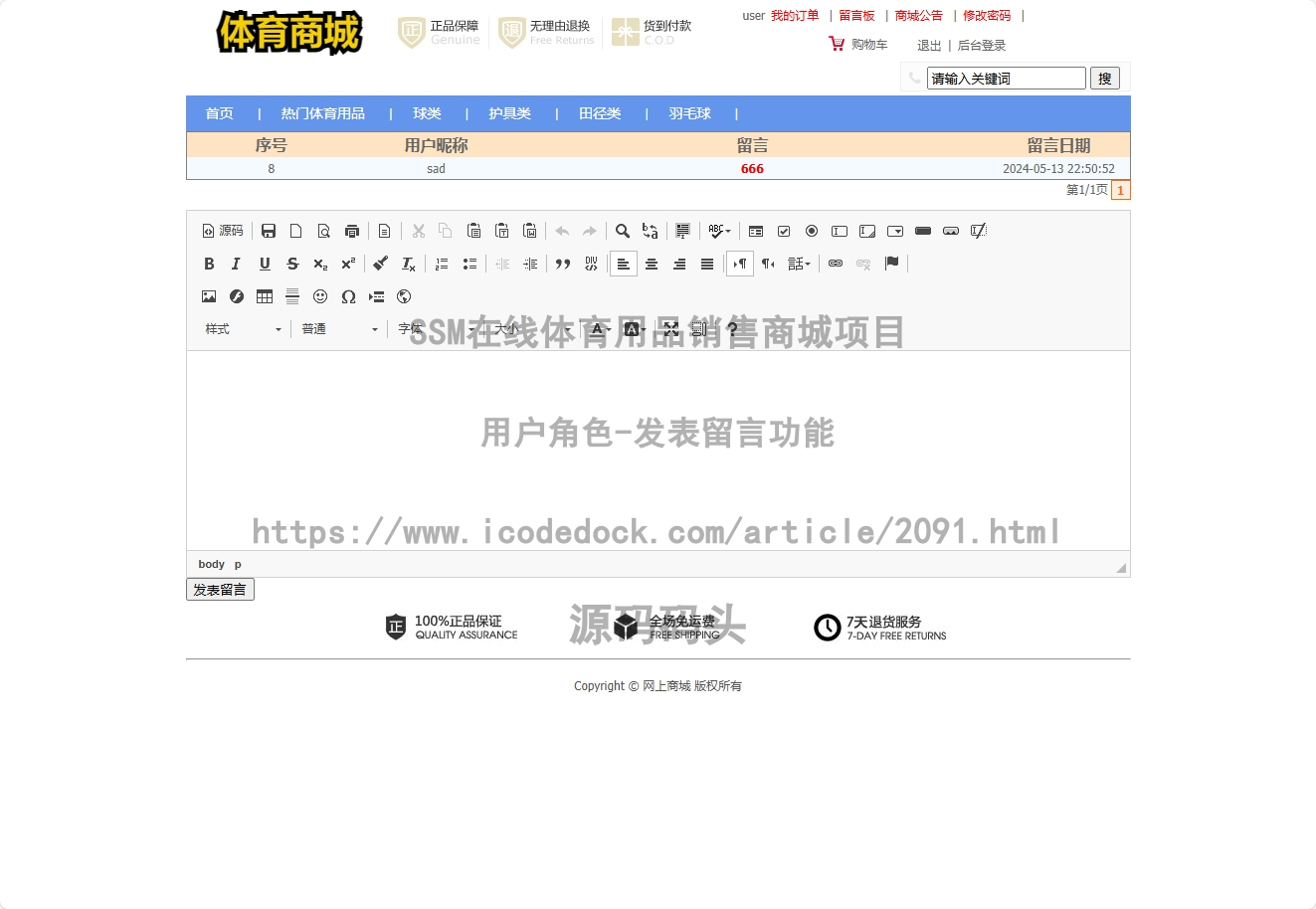Insert Special Character omega icon

(348, 296)
